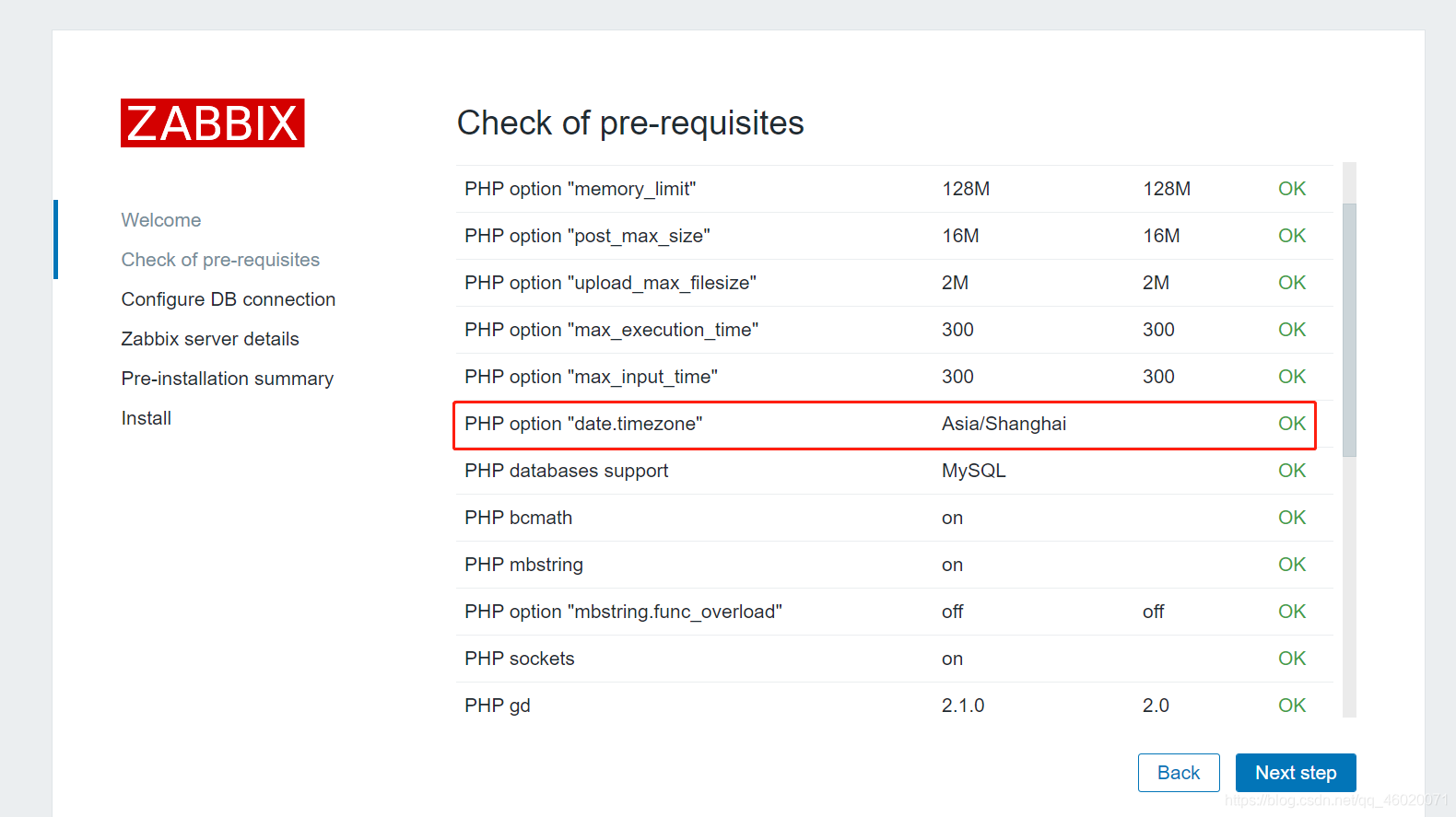Click PHP option "post_max_size" label
1456x817 pixels.
587,236
